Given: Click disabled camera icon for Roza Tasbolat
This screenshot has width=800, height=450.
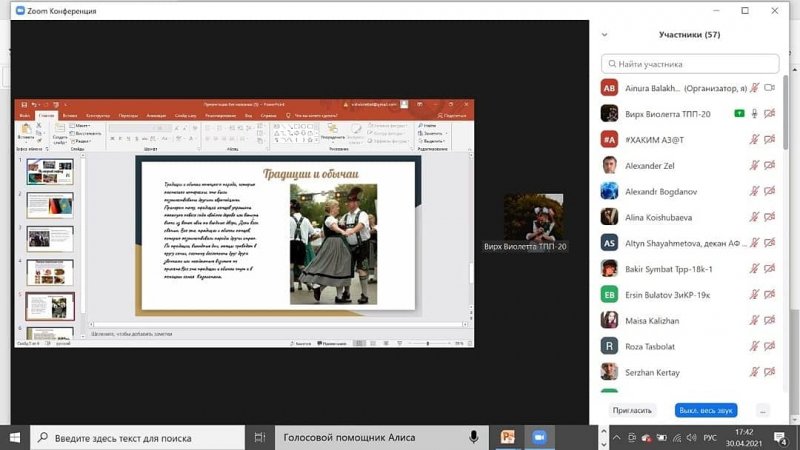Looking at the screenshot, I should 770,346.
